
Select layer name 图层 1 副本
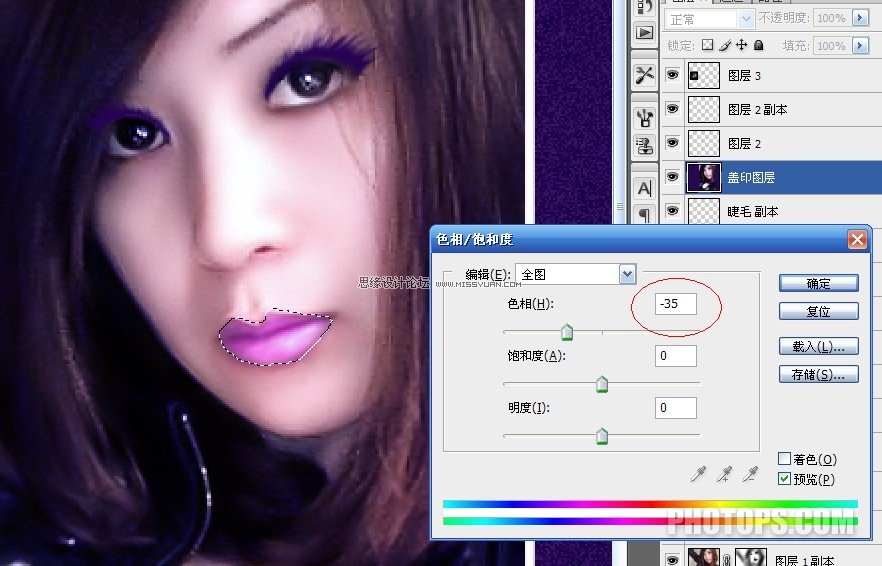(804, 560)
